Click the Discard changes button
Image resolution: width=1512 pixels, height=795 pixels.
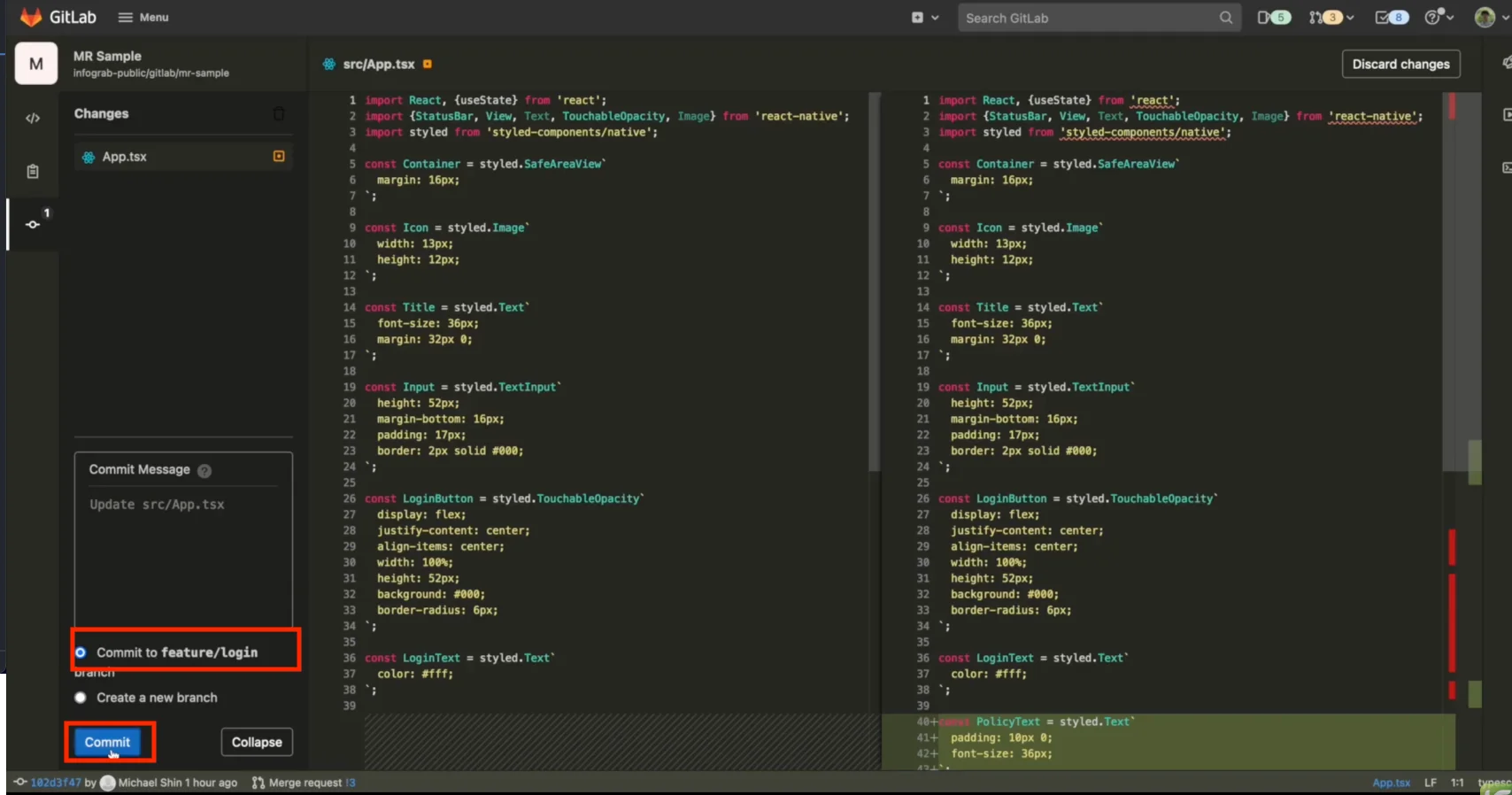1400,64
